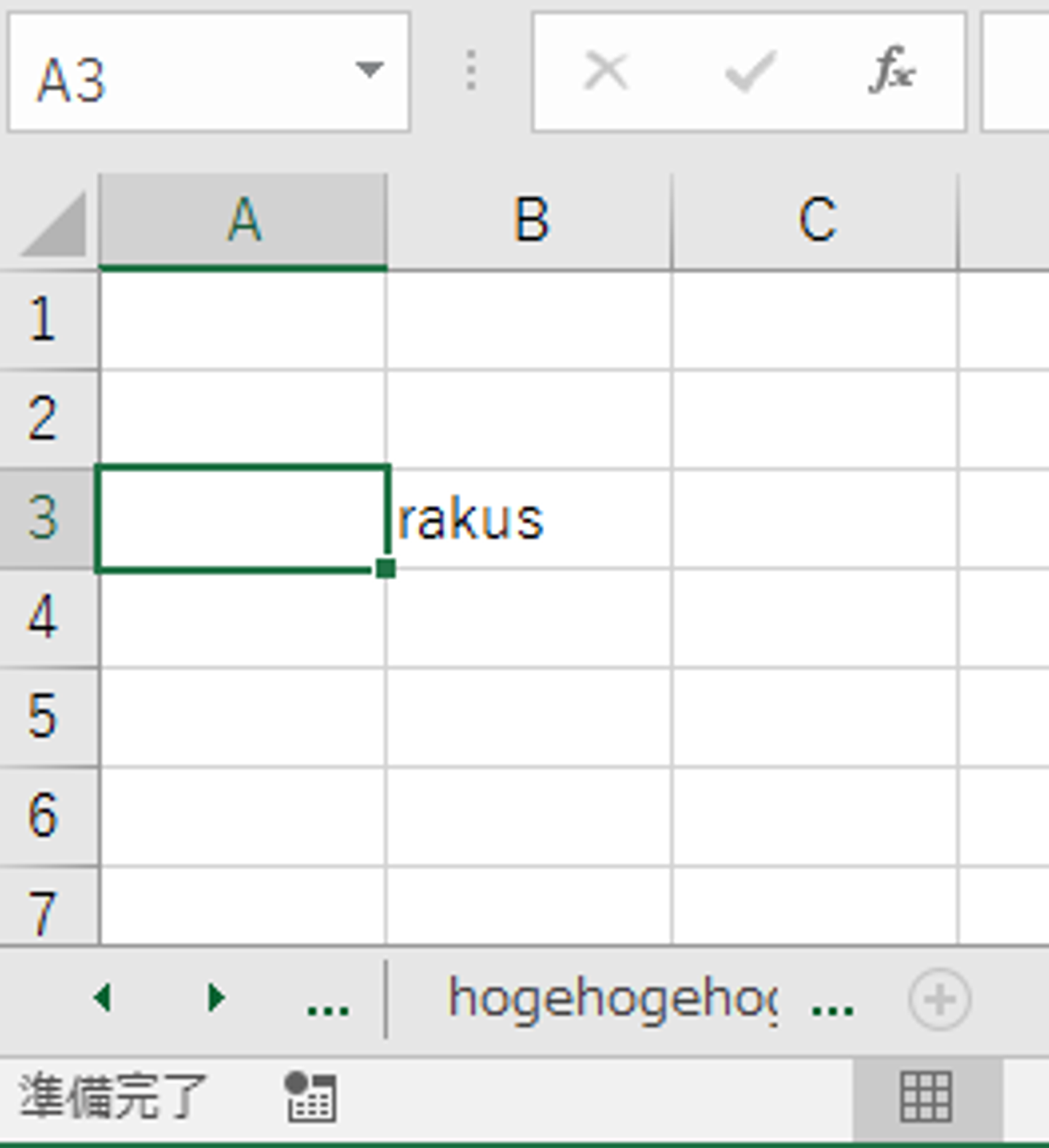Click the cell containing rakus
Viewport: 1049px width, 1148px height.
tap(529, 519)
